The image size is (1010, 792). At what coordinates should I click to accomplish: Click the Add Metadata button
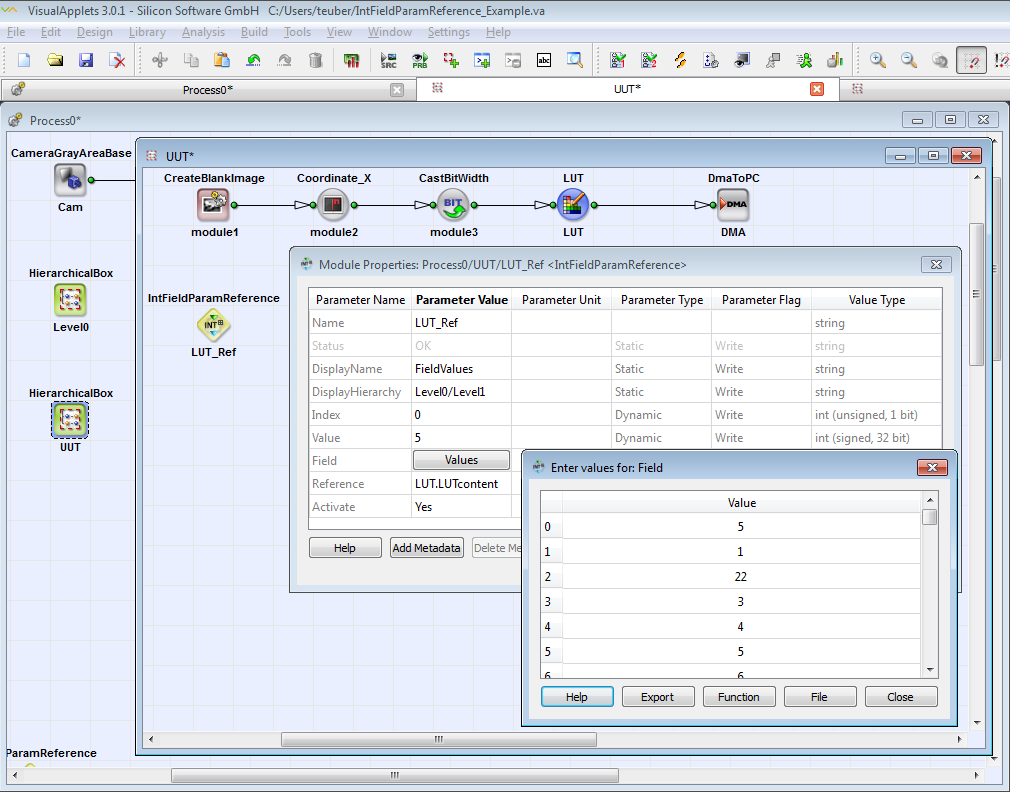tap(426, 548)
